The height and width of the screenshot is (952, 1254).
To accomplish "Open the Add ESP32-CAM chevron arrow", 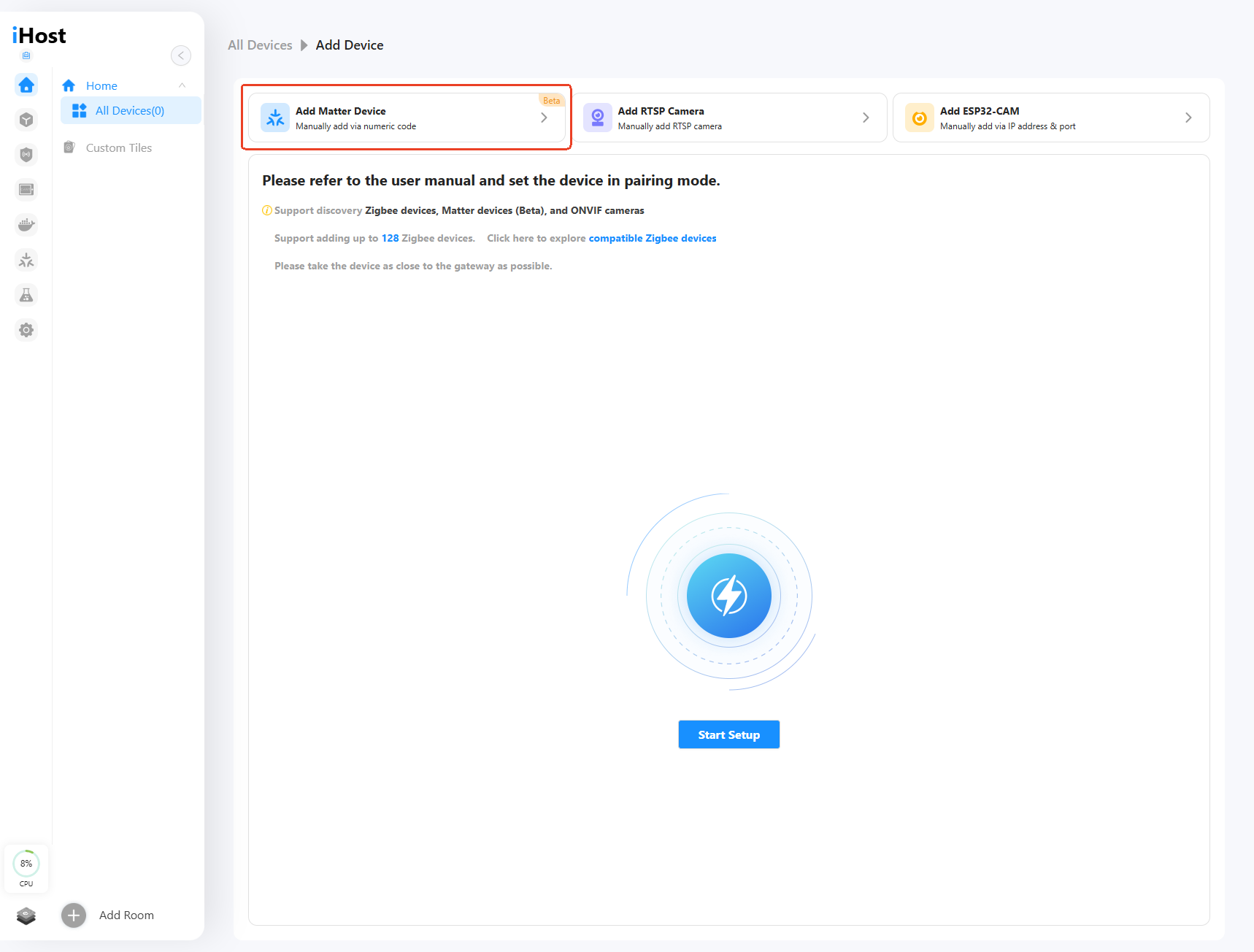I will (1188, 118).
